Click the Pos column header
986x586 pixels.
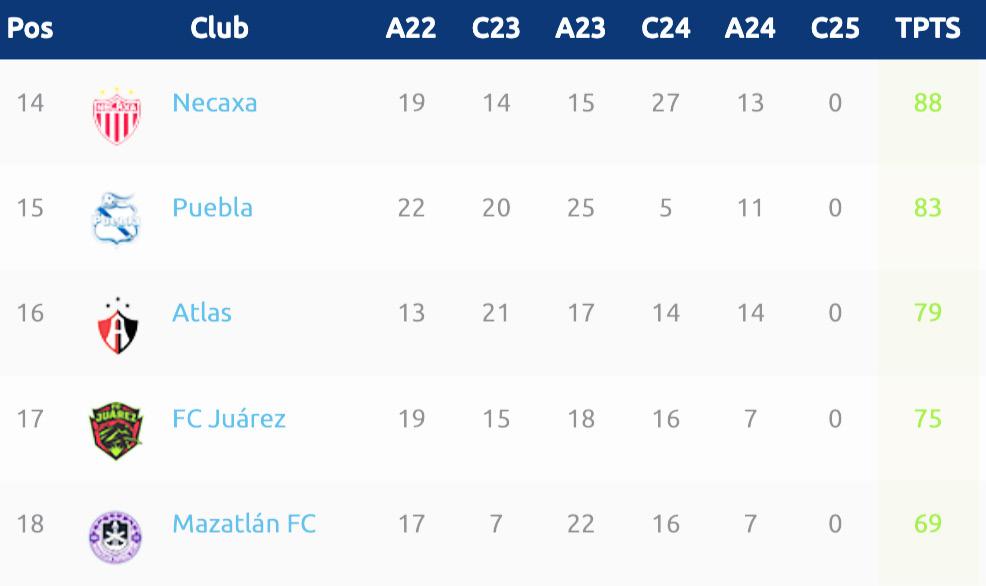pyautogui.click(x=30, y=28)
